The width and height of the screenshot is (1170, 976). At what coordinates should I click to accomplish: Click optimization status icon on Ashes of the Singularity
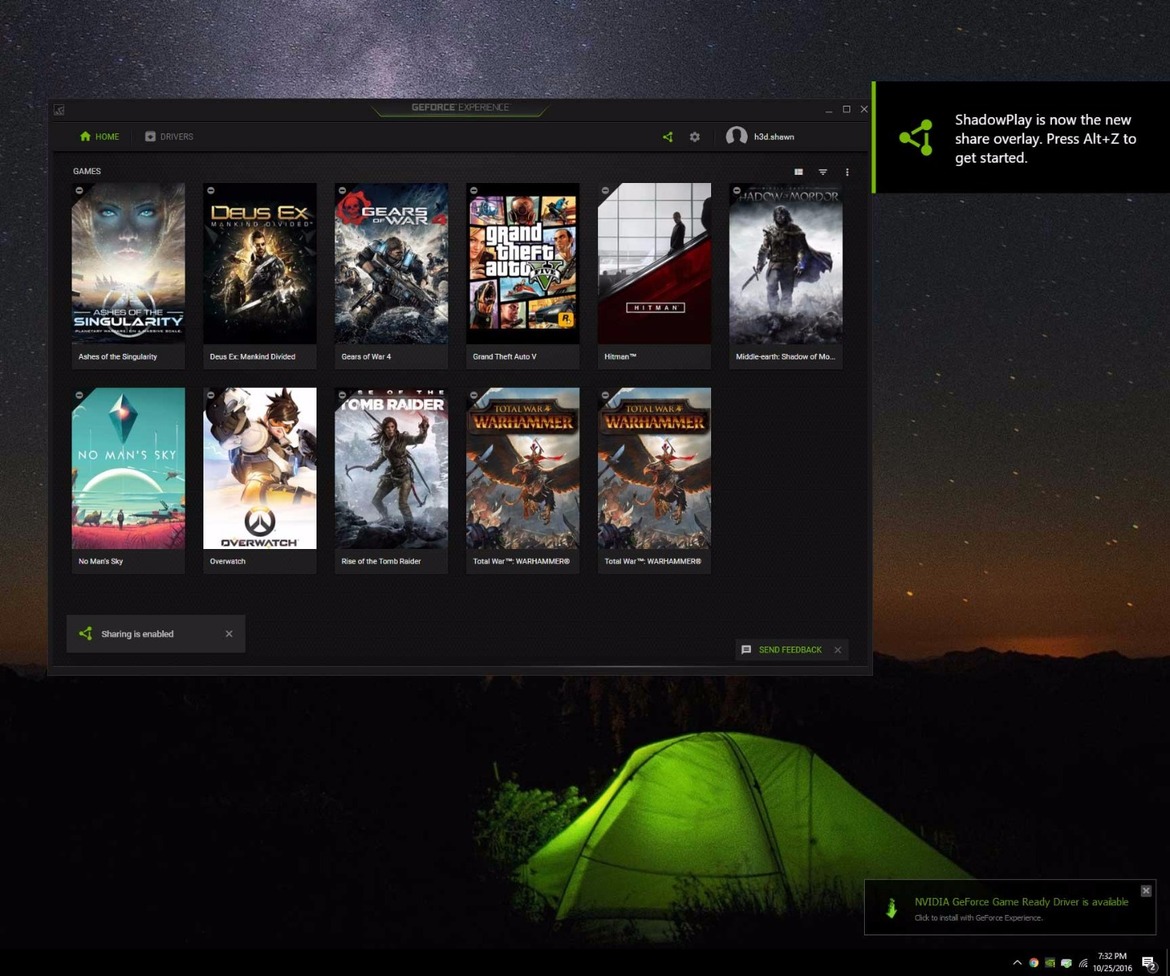[x=79, y=190]
